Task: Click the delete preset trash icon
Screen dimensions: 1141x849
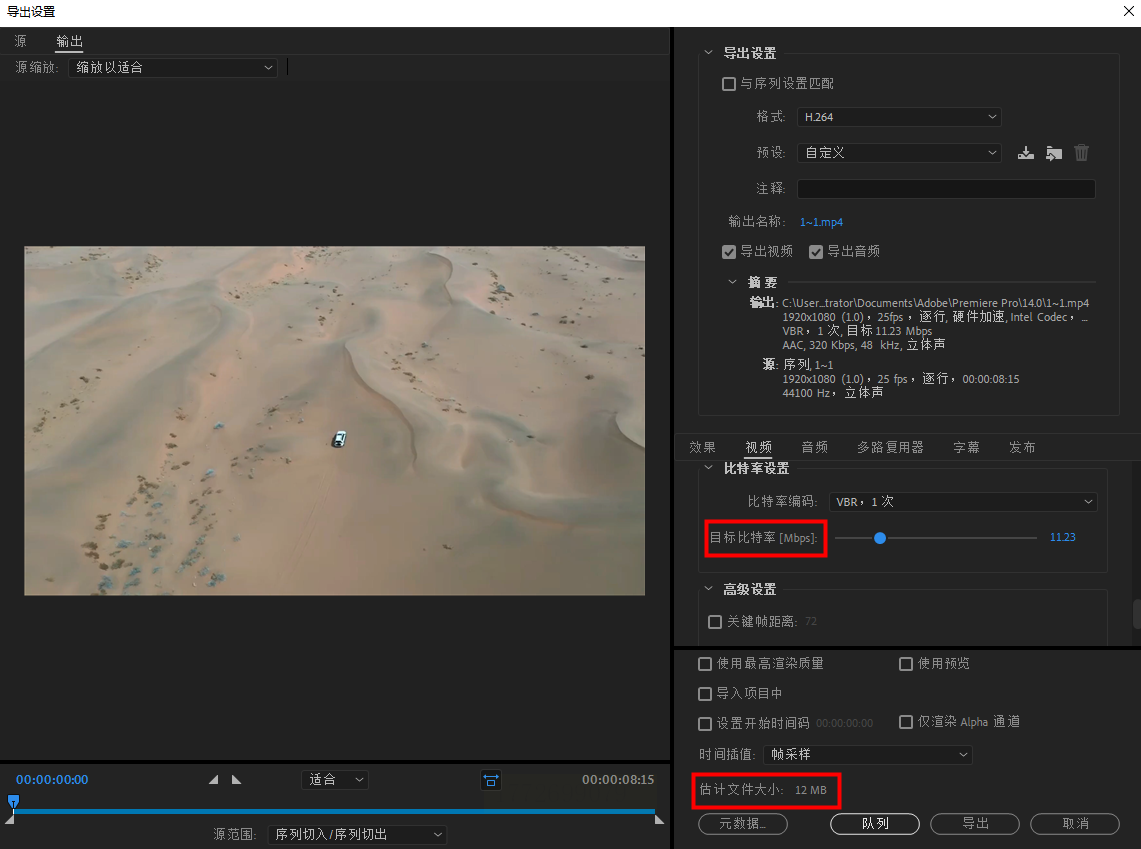Action: (x=1081, y=153)
